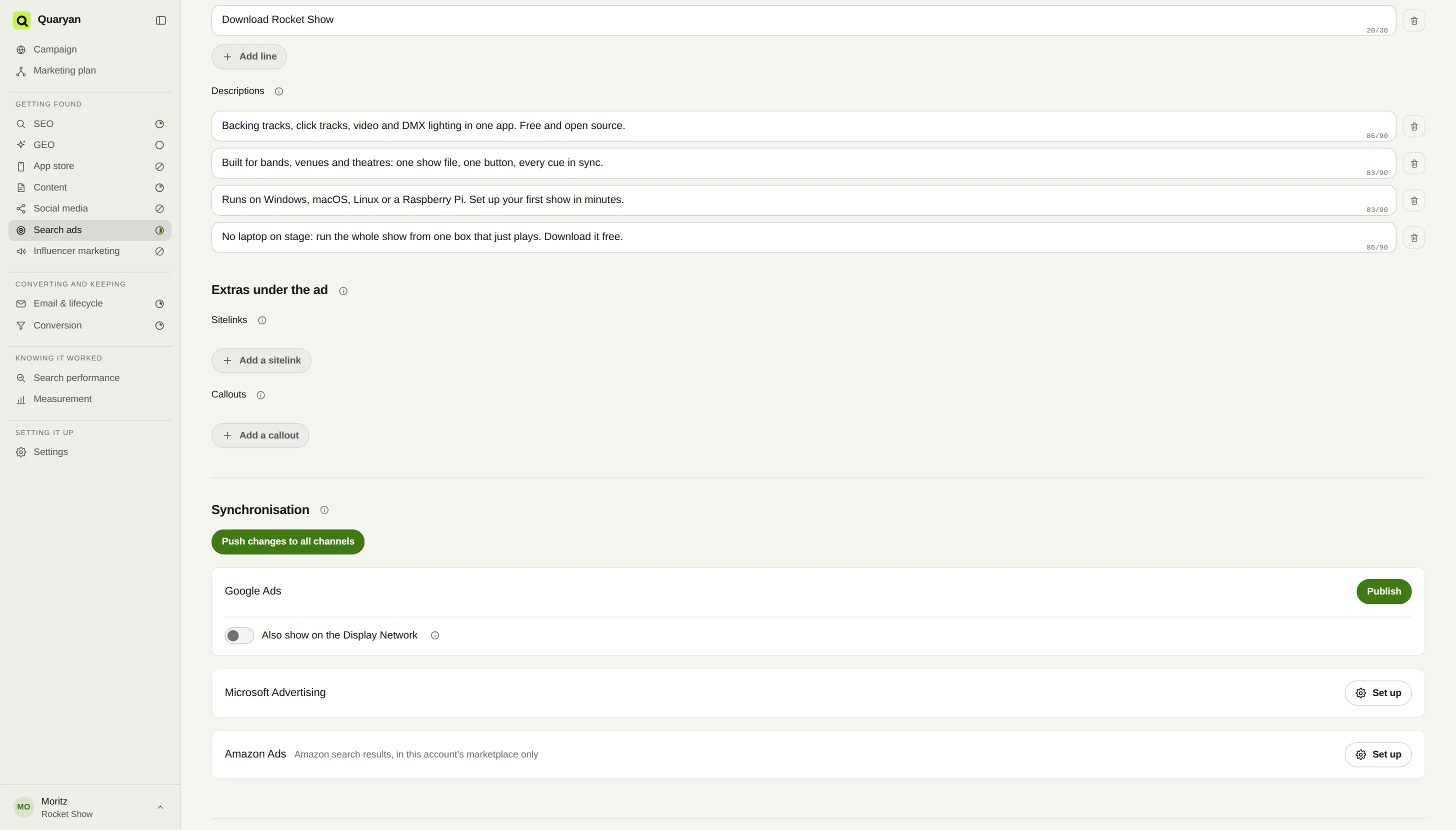This screenshot has width=1456, height=830.
Task: Go to Social media section
Action: 89,208
